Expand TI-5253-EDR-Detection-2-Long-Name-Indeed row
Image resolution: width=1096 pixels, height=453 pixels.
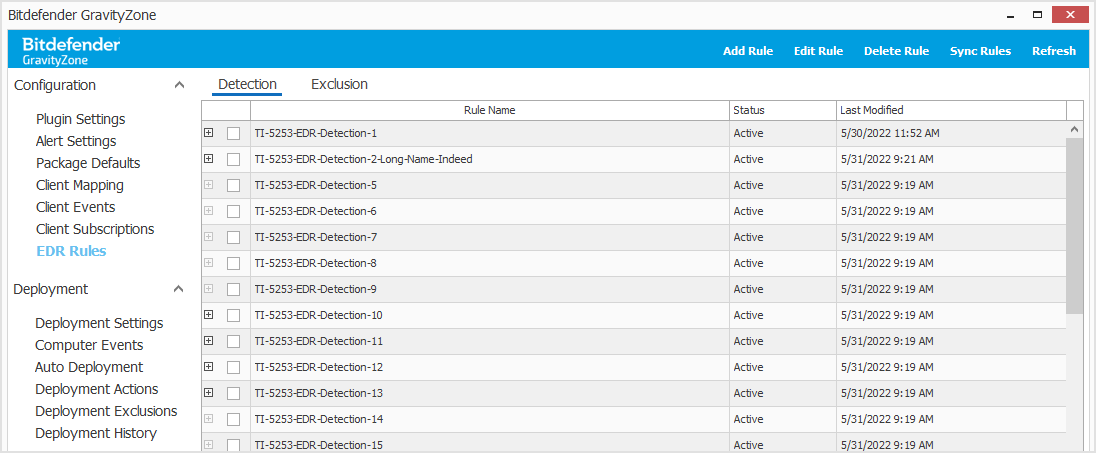click(x=208, y=158)
